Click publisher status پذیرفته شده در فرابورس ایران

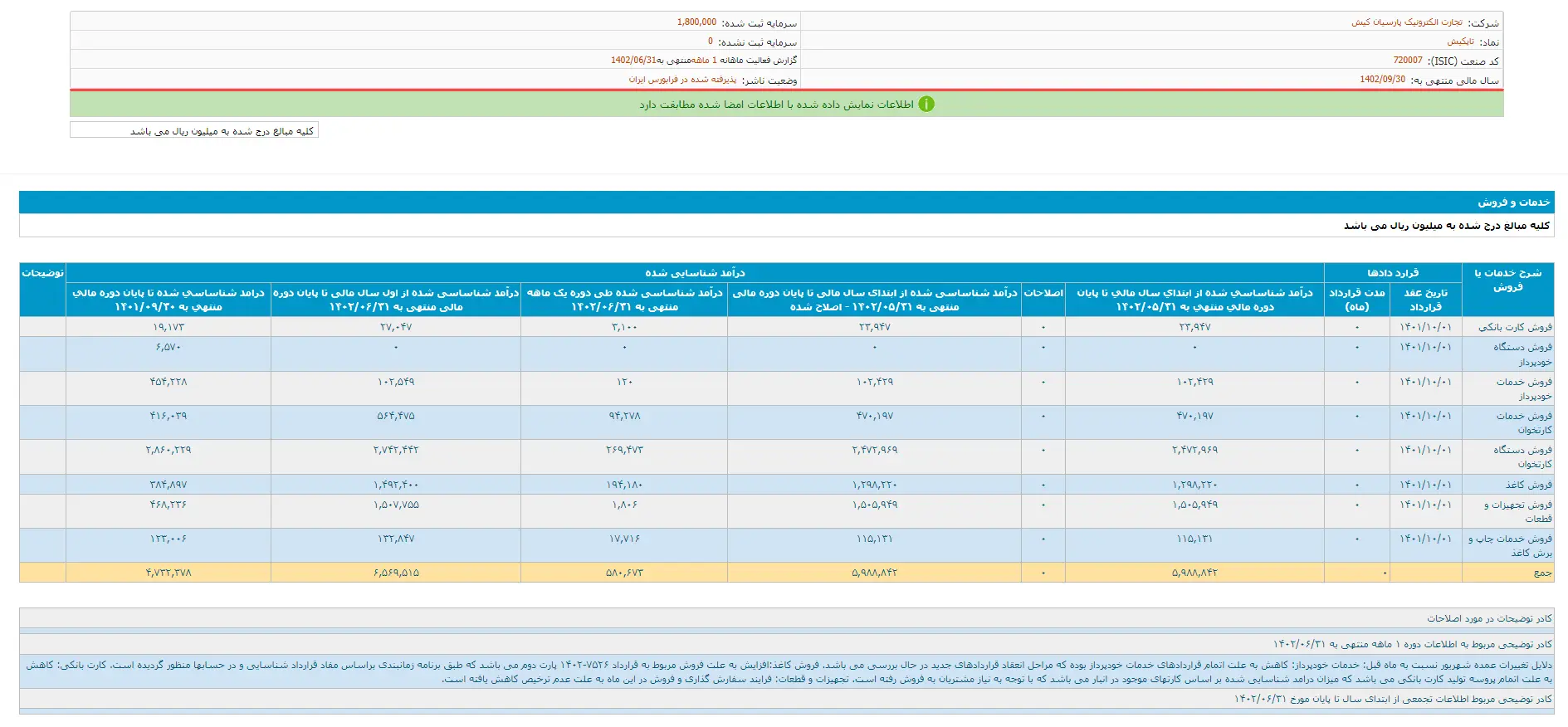[x=682, y=80]
